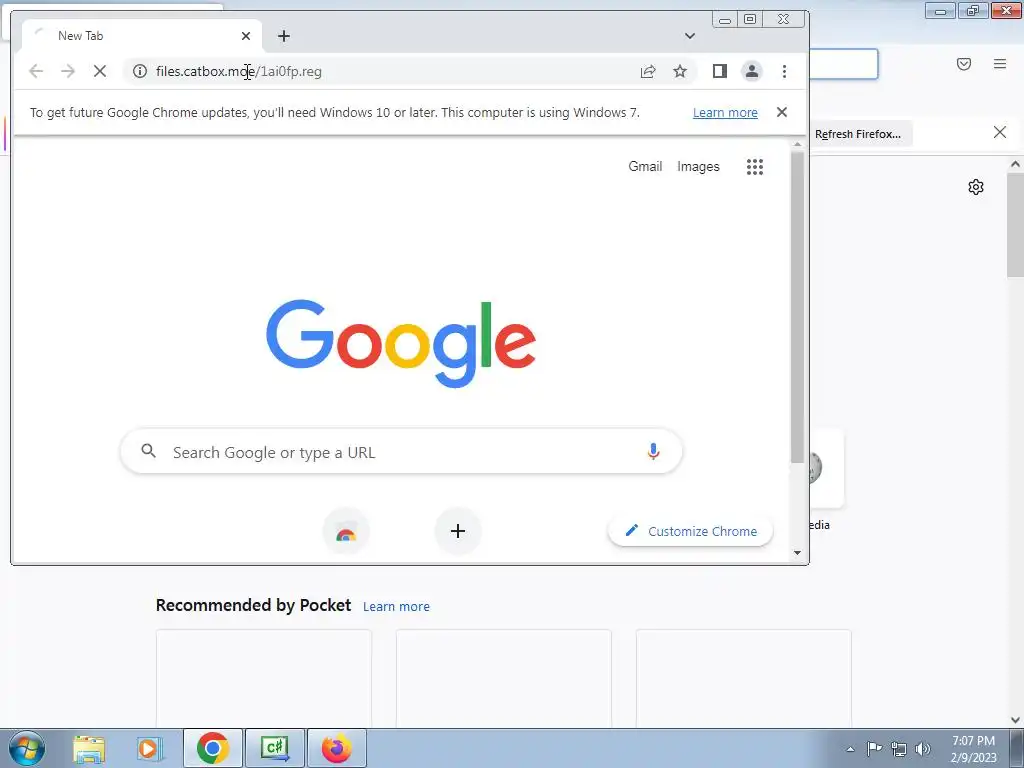The height and width of the screenshot is (768, 1024).
Task: View site information icon in address bar
Action: [x=140, y=71]
